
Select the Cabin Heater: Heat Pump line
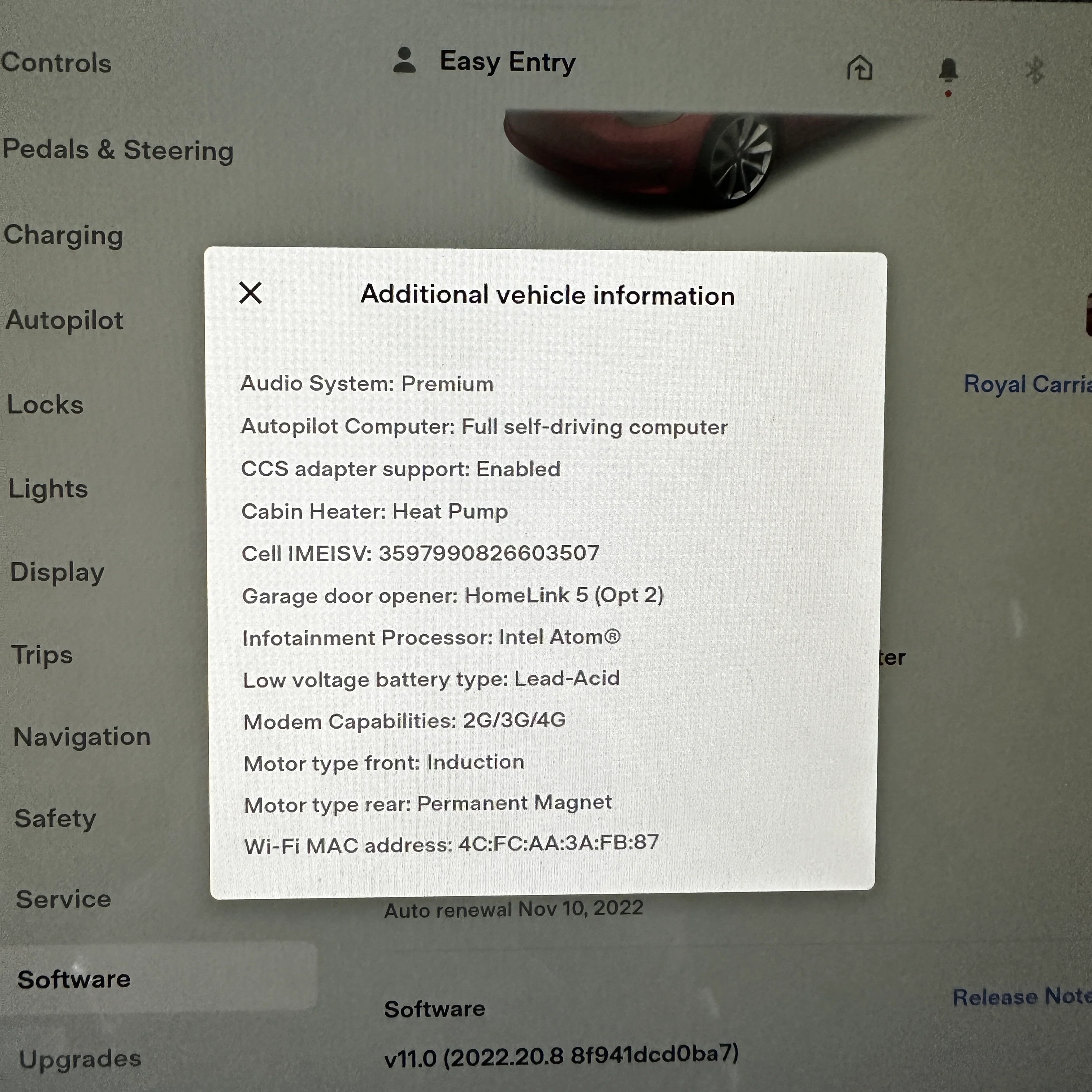tap(375, 512)
